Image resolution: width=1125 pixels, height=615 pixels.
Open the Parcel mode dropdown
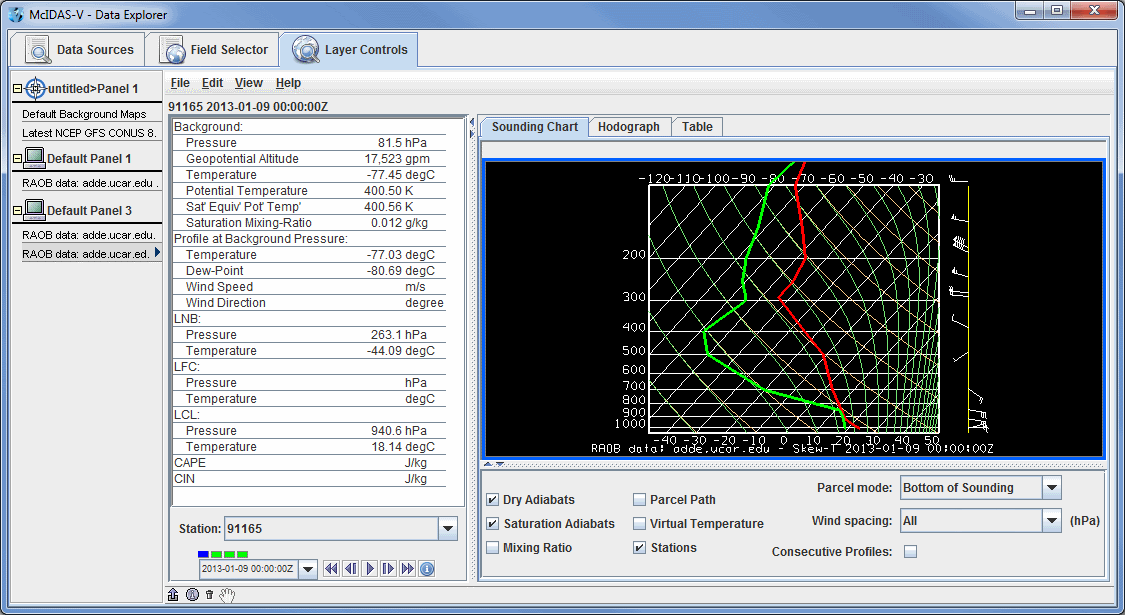point(1051,488)
